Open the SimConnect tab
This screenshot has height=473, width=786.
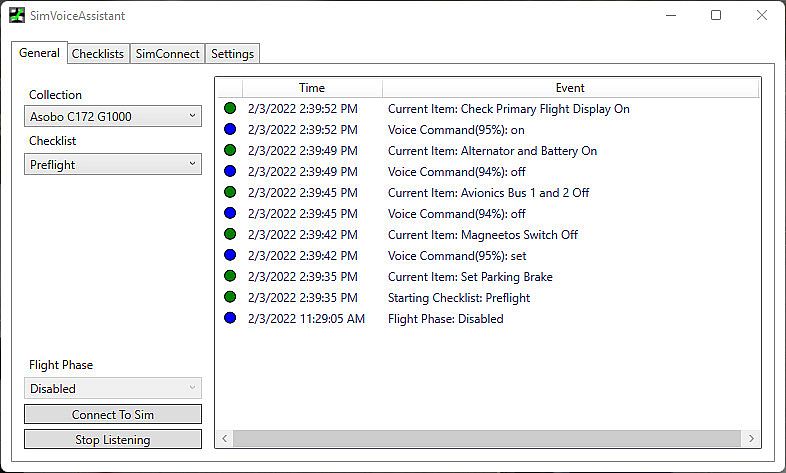click(168, 54)
